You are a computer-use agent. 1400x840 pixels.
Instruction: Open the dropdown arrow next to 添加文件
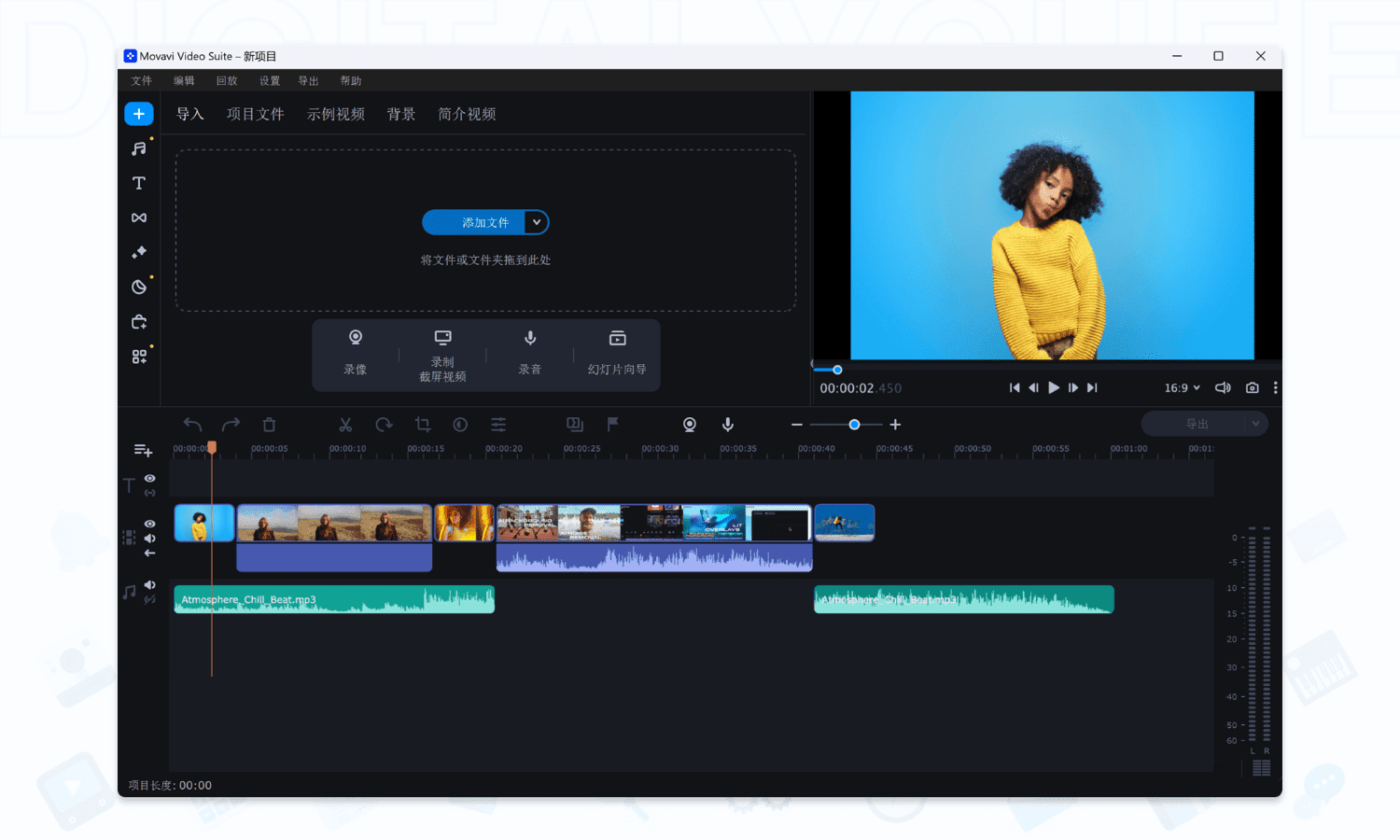coord(536,222)
